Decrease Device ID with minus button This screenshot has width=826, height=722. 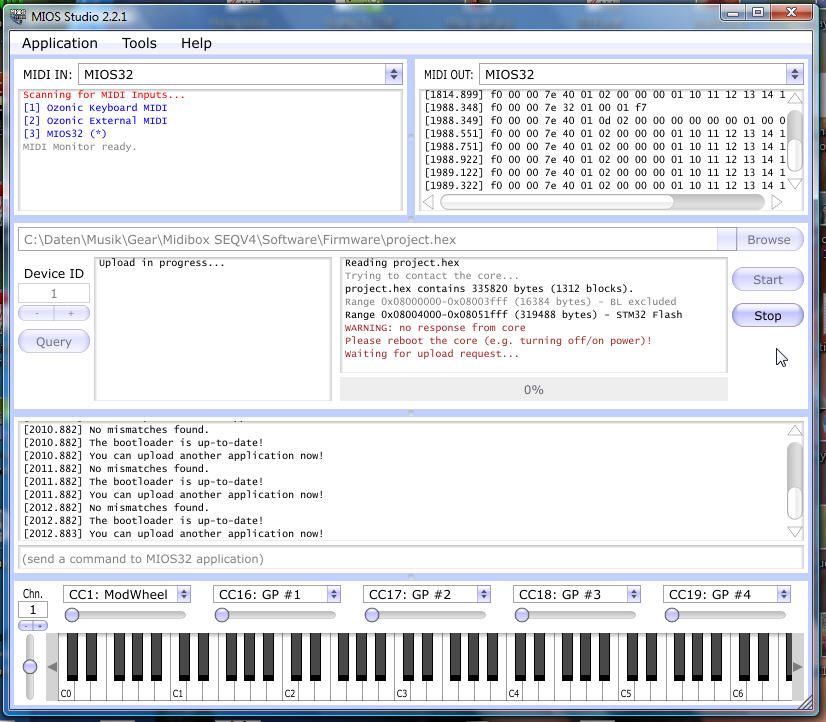click(36, 313)
